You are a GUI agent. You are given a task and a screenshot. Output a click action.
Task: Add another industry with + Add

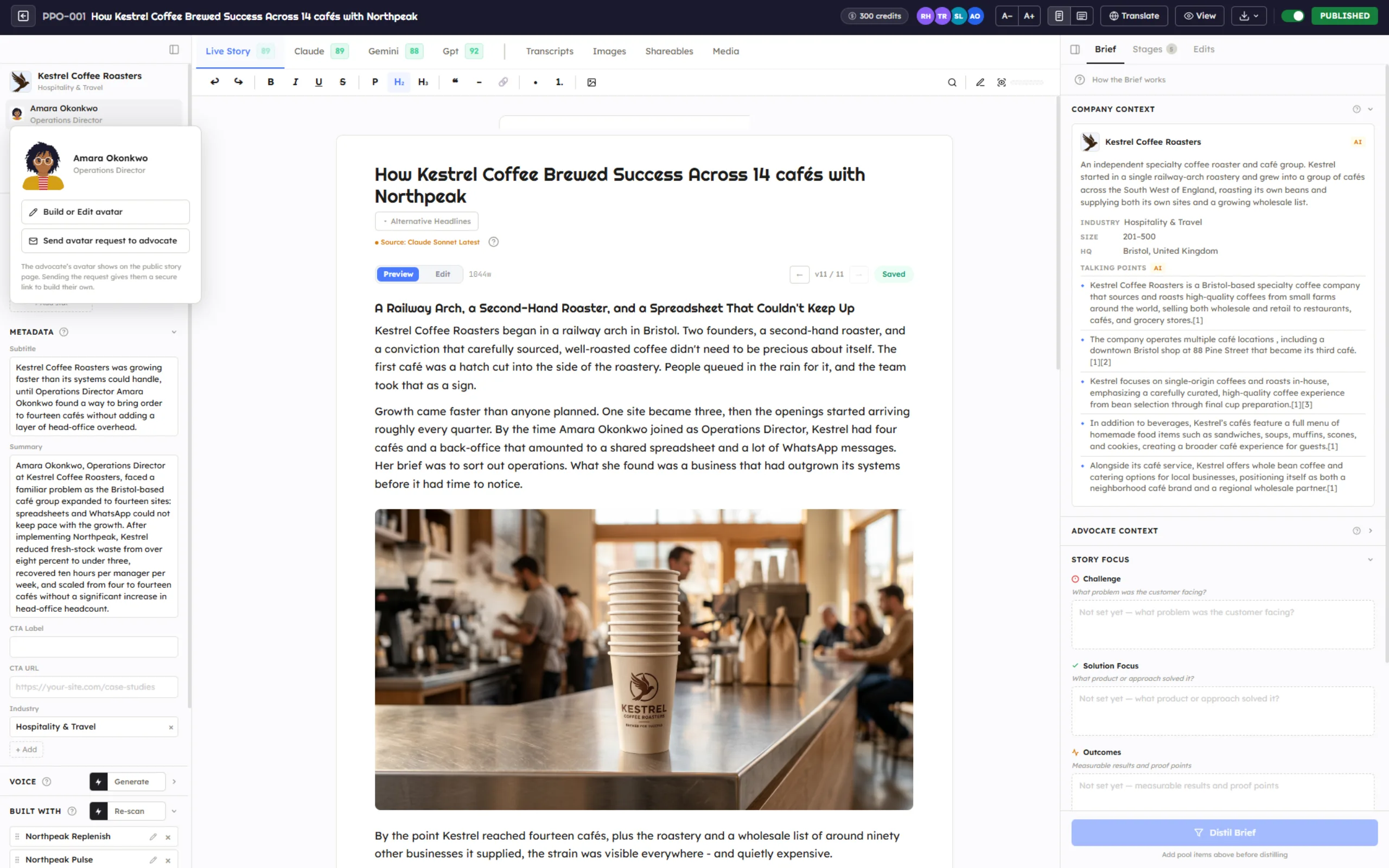click(27, 750)
